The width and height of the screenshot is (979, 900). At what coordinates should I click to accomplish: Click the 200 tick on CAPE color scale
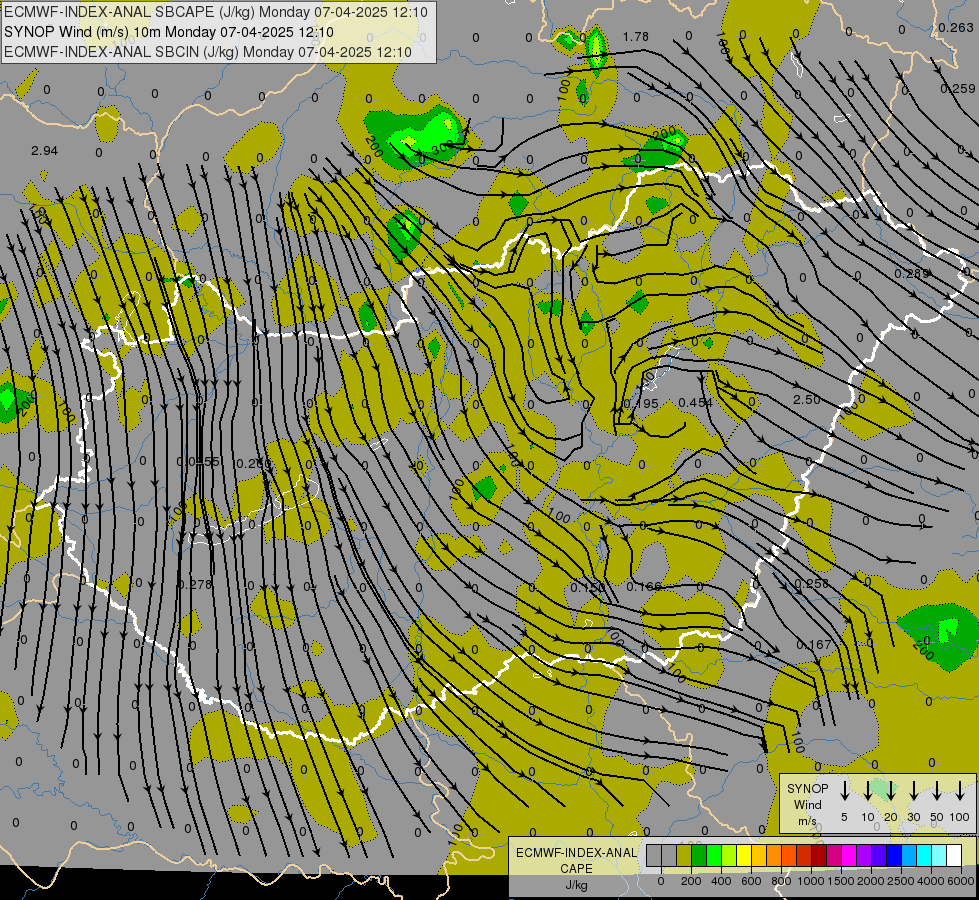click(691, 881)
